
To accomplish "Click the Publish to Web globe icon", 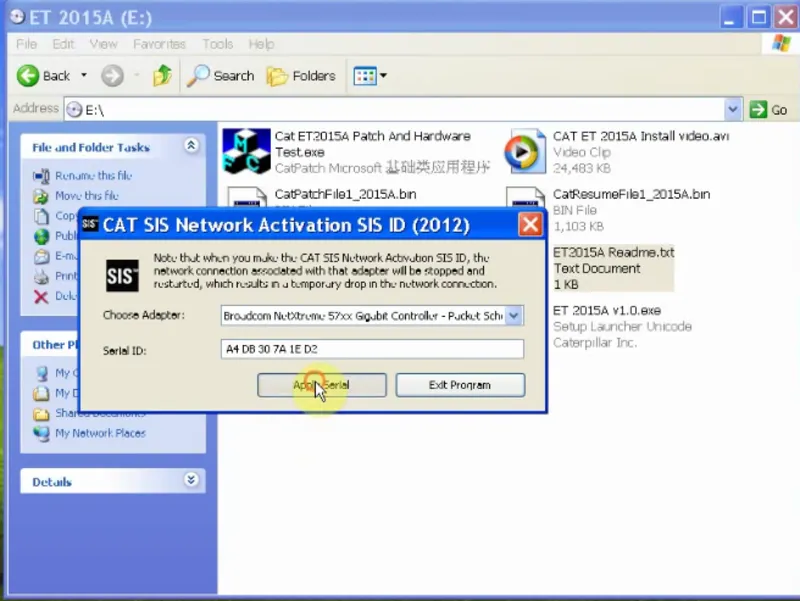I will pos(41,236).
